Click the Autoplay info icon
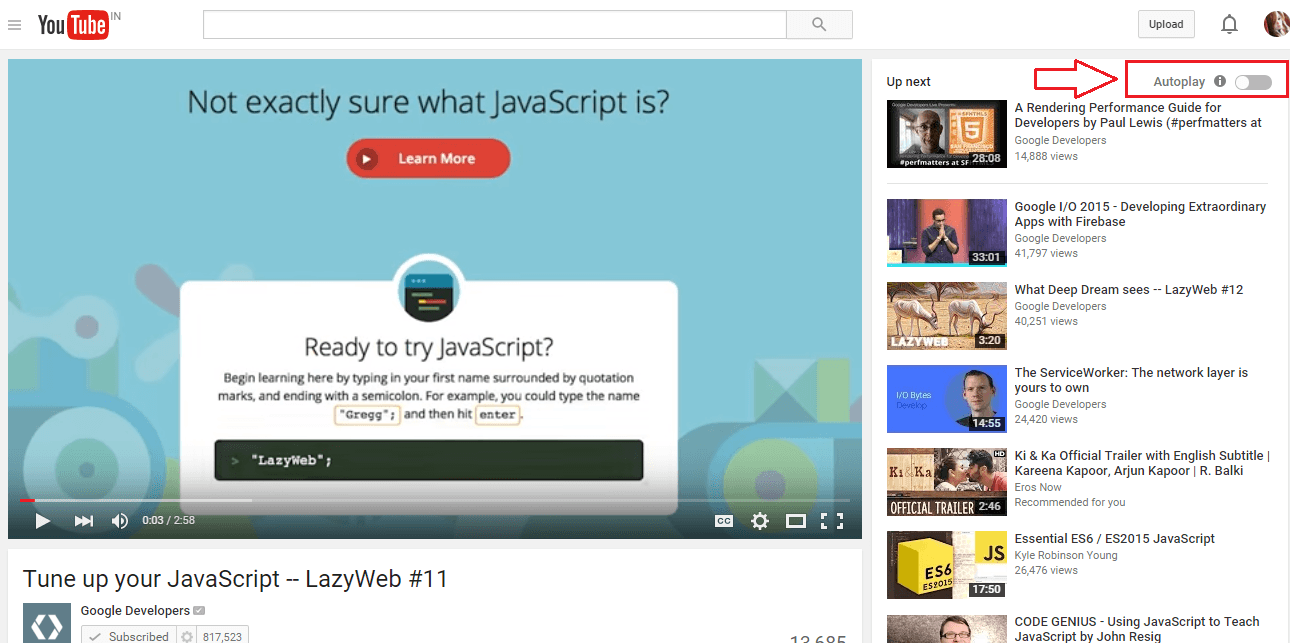This screenshot has width=1290, height=643. click(x=1219, y=81)
